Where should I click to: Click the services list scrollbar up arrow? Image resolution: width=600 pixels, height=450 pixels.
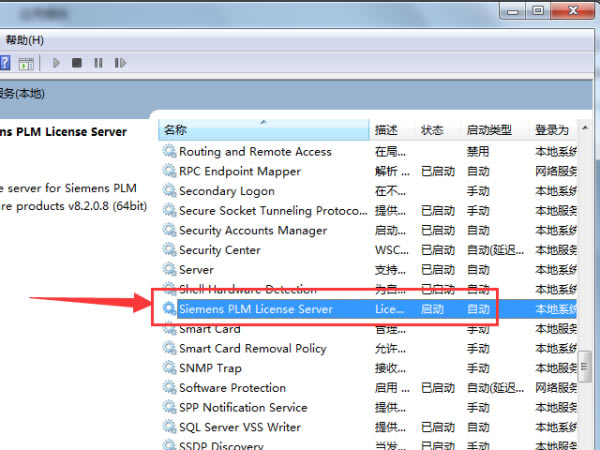coord(585,128)
